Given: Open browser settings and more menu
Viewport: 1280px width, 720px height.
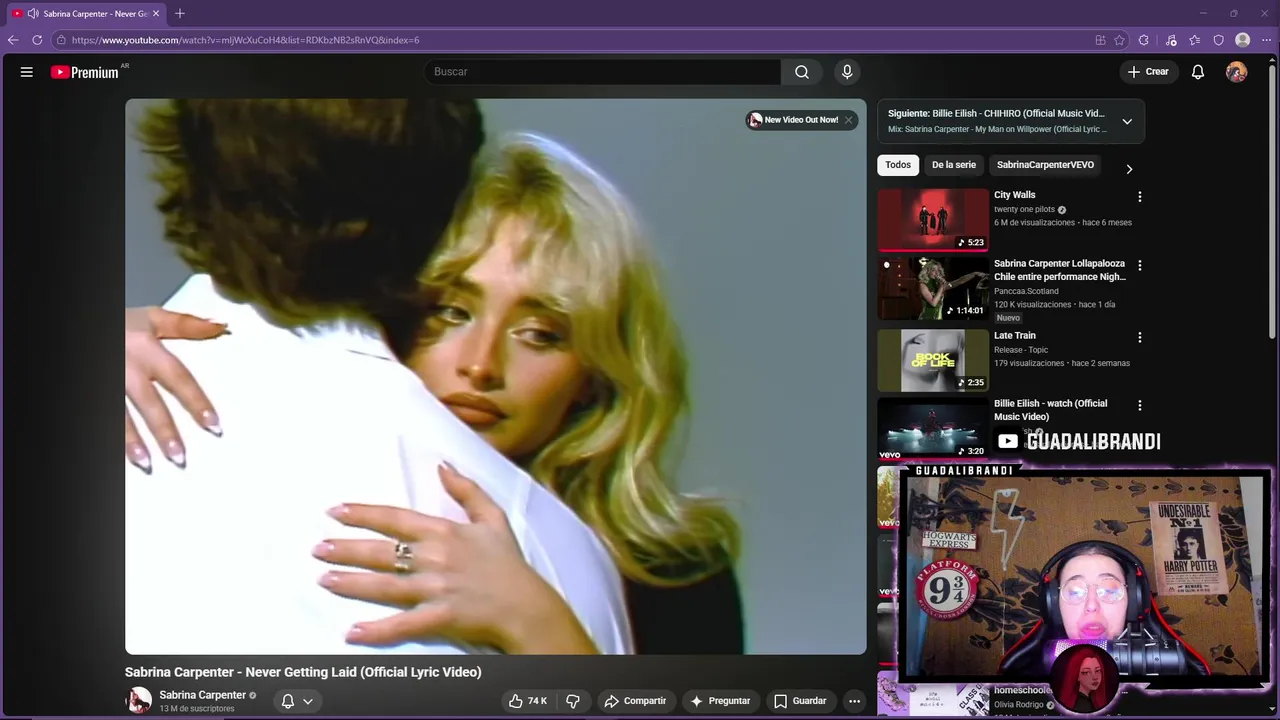Looking at the screenshot, I should click(1267, 40).
